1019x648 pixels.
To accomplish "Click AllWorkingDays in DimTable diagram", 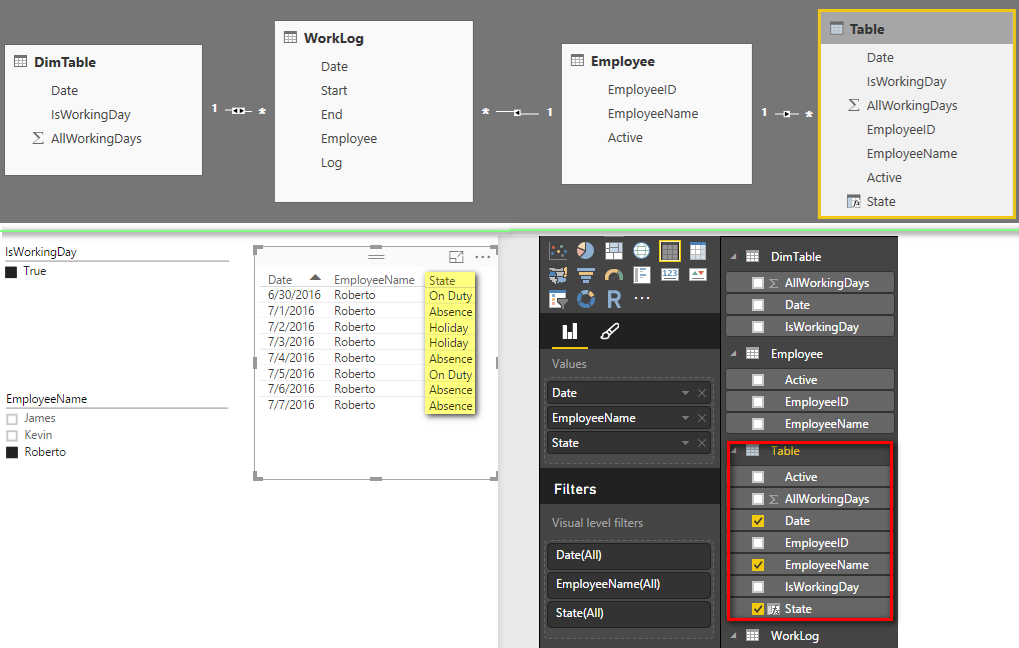I will click(96, 138).
